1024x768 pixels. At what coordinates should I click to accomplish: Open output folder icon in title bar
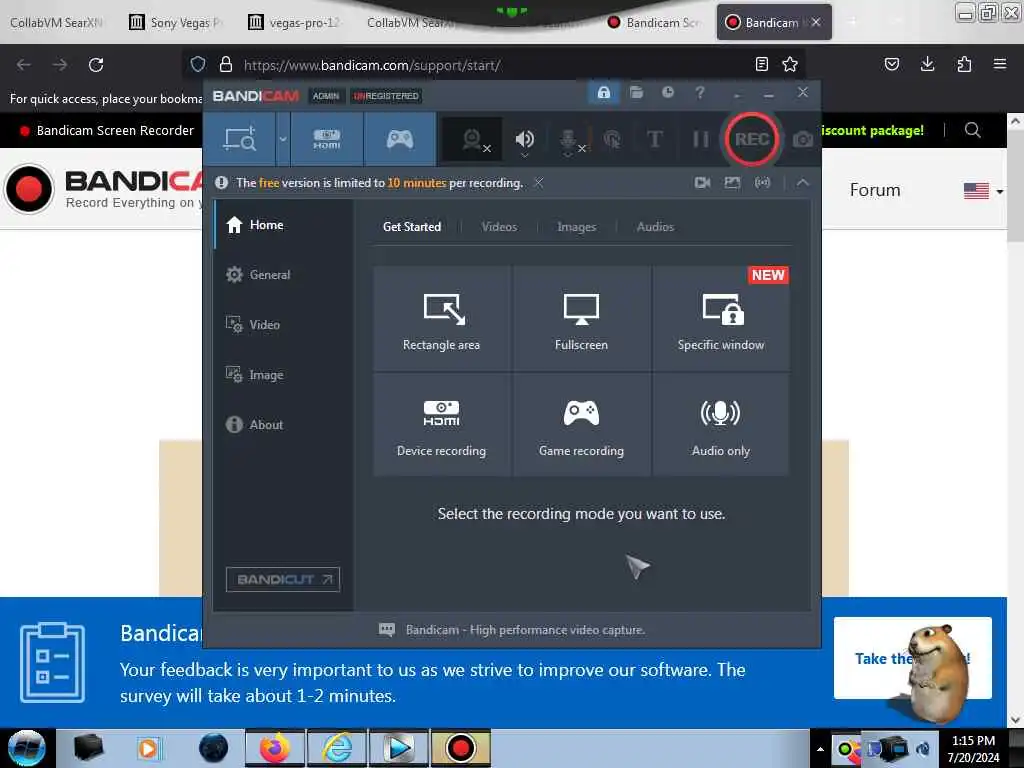click(636, 93)
